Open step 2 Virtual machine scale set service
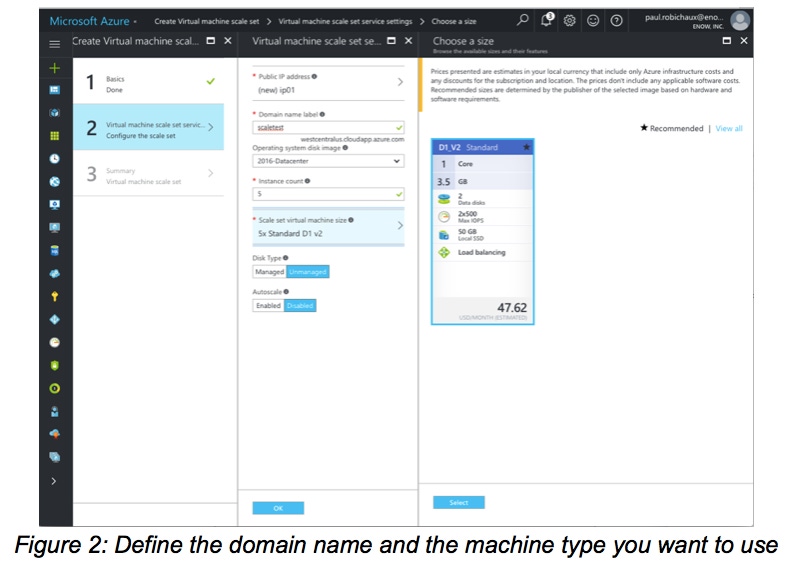Screen dimensions: 803x562 coord(149,127)
